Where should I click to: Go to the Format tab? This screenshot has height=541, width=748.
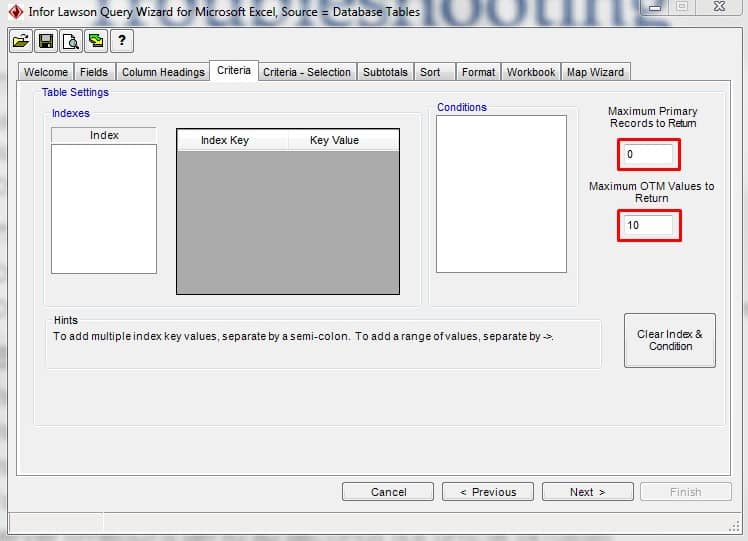pos(478,72)
